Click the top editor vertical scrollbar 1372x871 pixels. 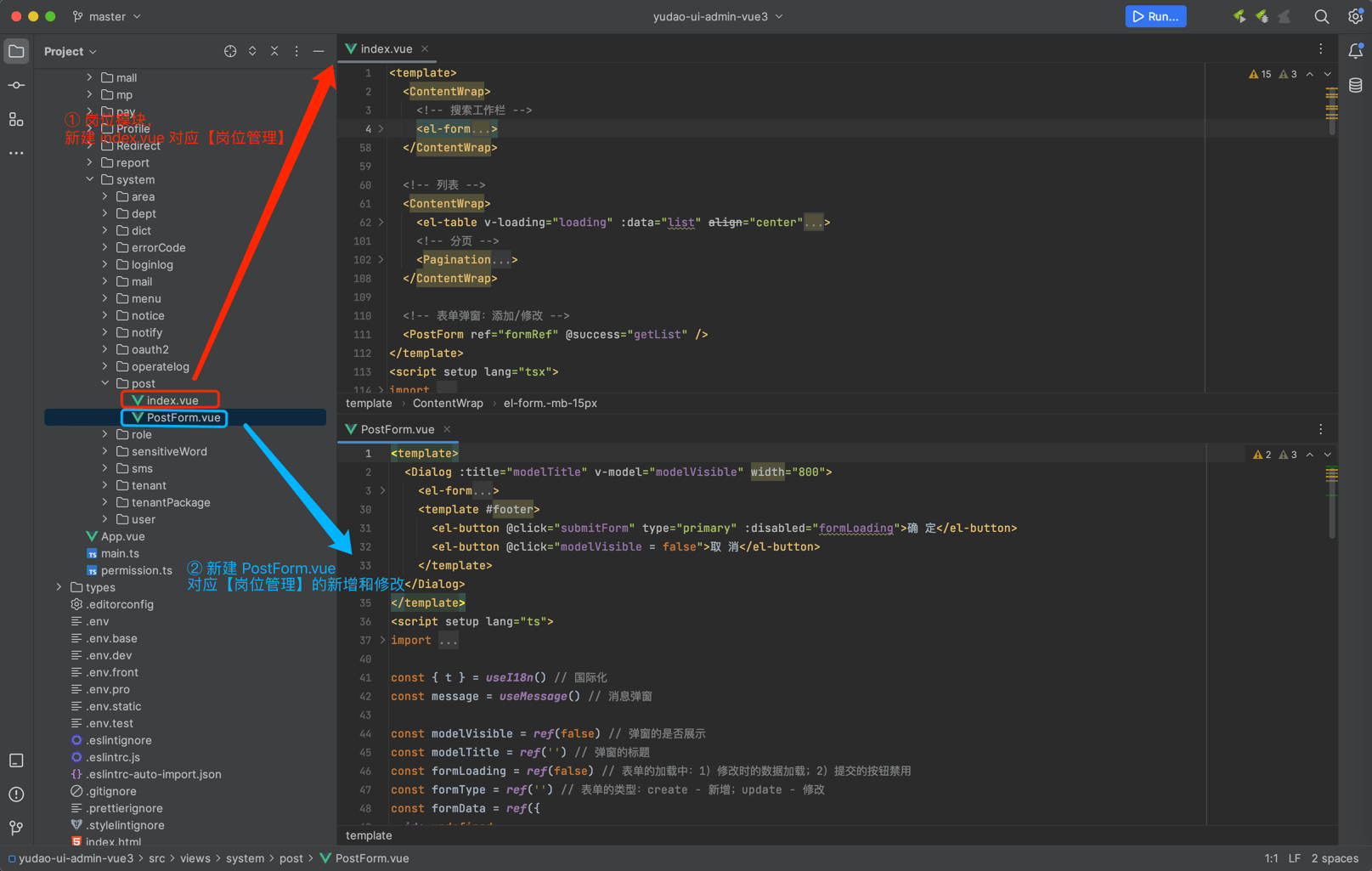pos(1331,110)
